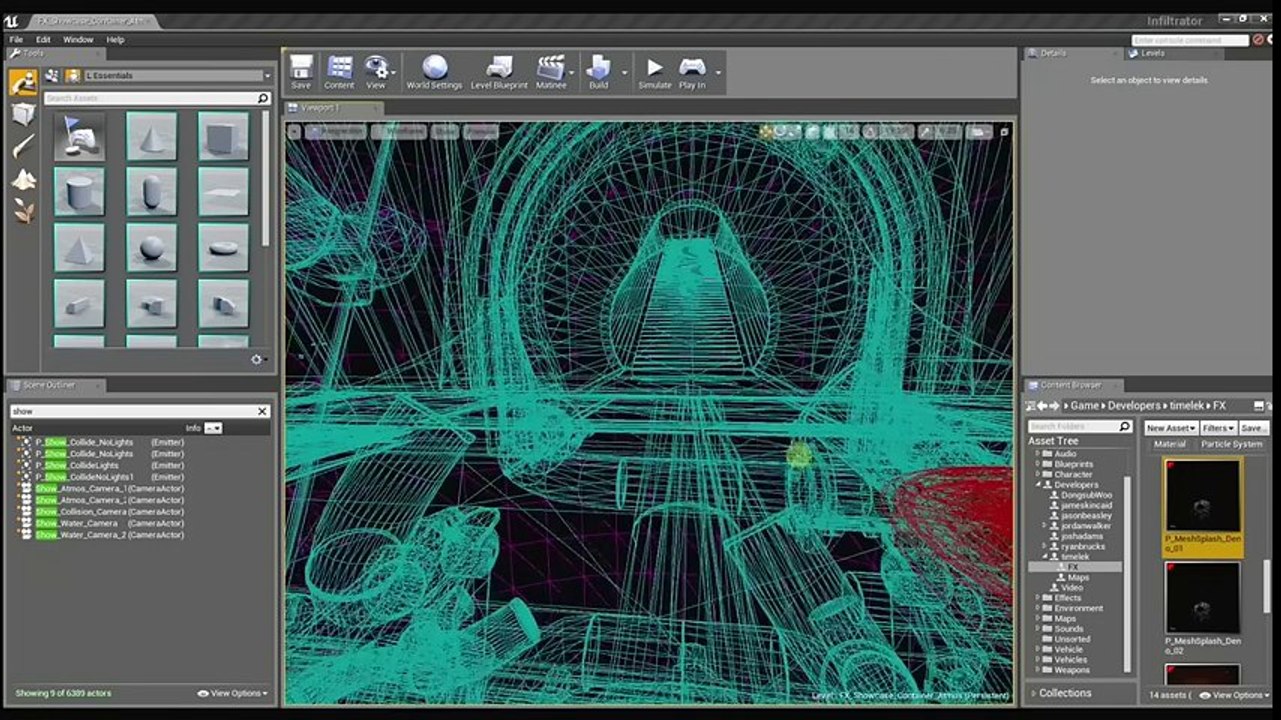Select the capsule primitive thumbnail

click(152, 192)
